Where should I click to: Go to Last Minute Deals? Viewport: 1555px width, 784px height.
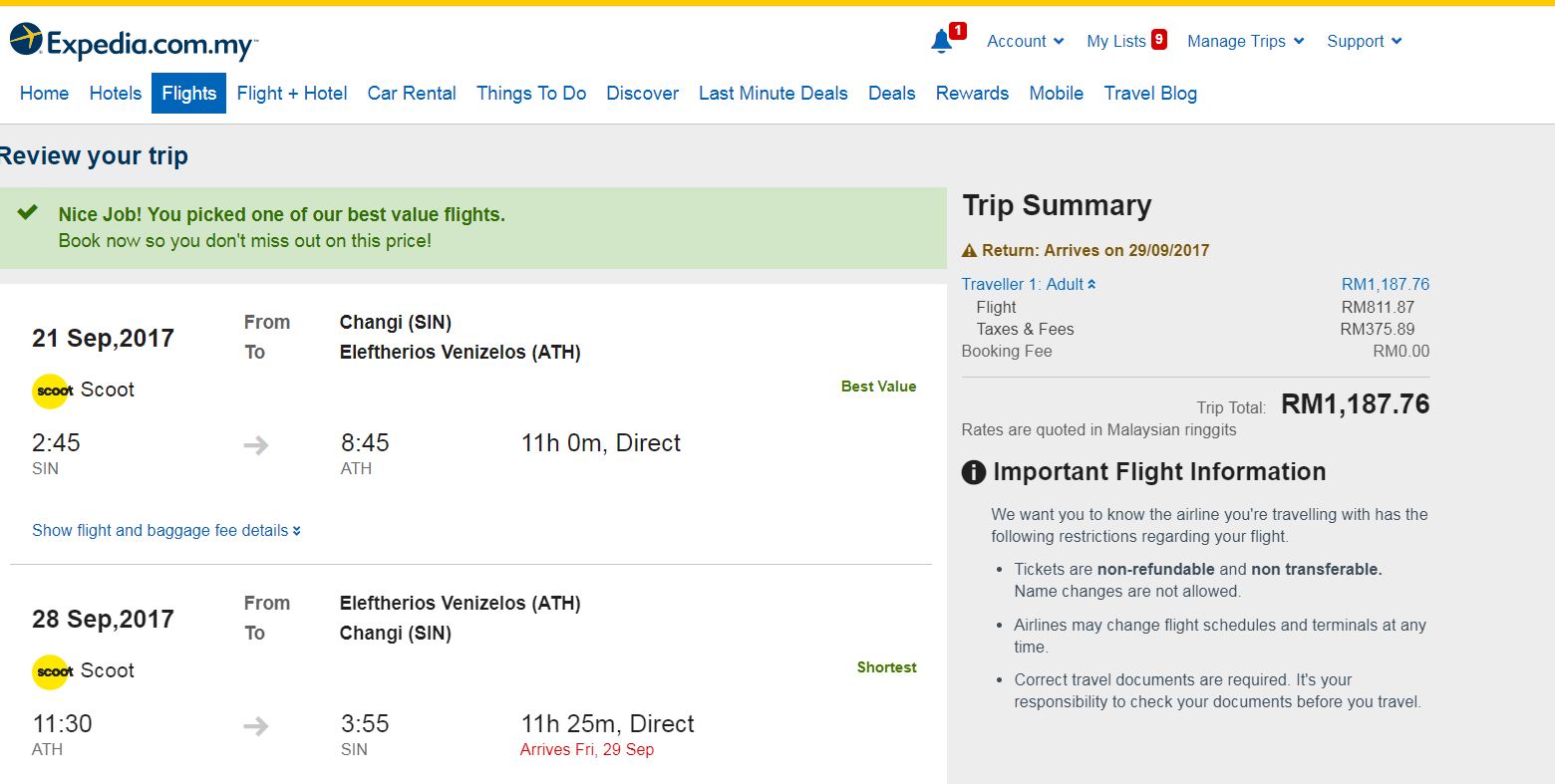pos(773,94)
